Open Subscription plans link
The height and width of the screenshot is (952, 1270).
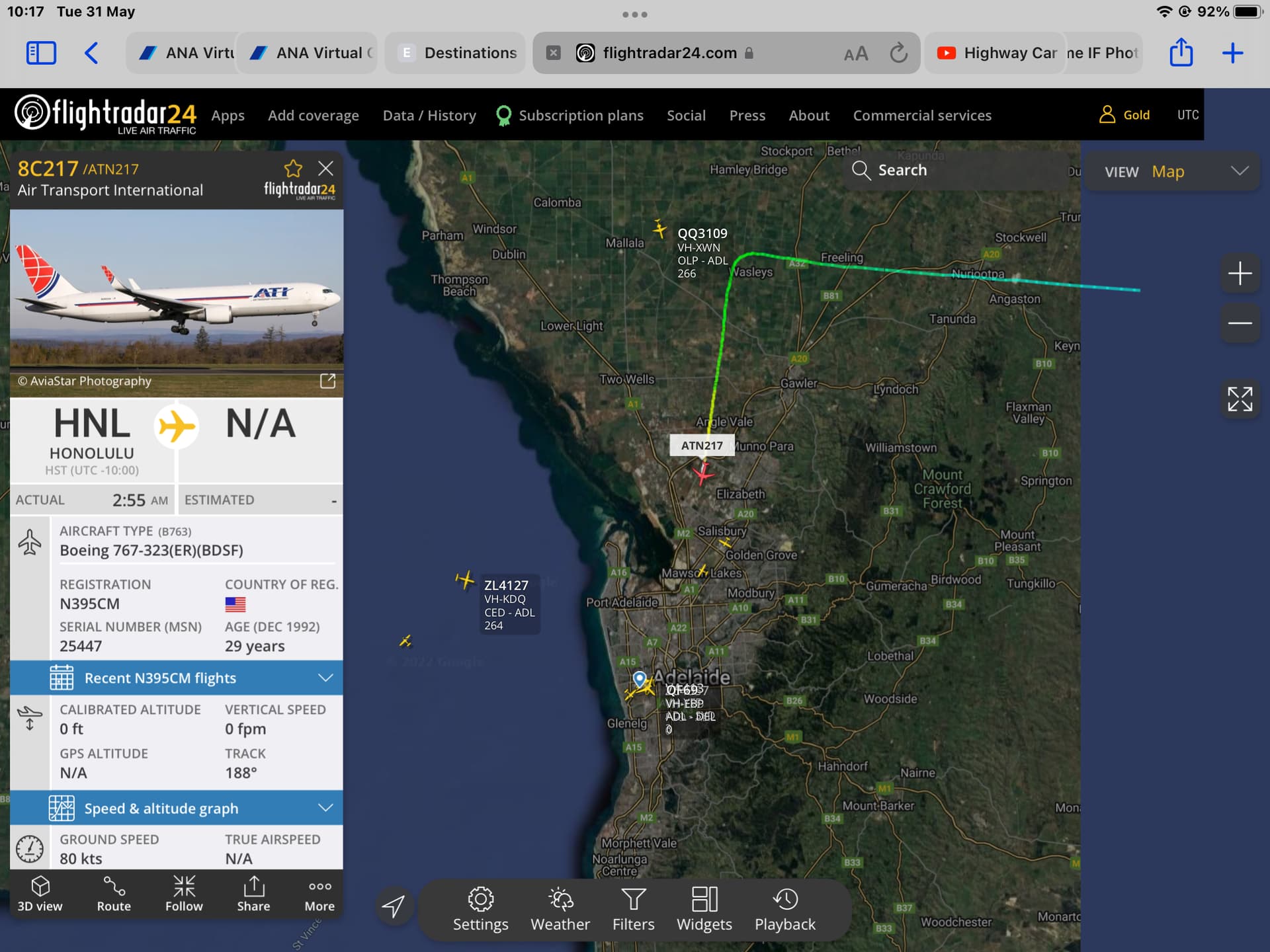pos(580,116)
